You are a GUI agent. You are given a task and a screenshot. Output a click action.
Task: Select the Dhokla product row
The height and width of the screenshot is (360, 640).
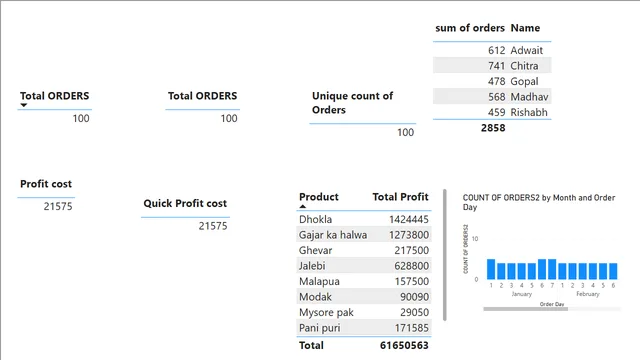coord(364,219)
